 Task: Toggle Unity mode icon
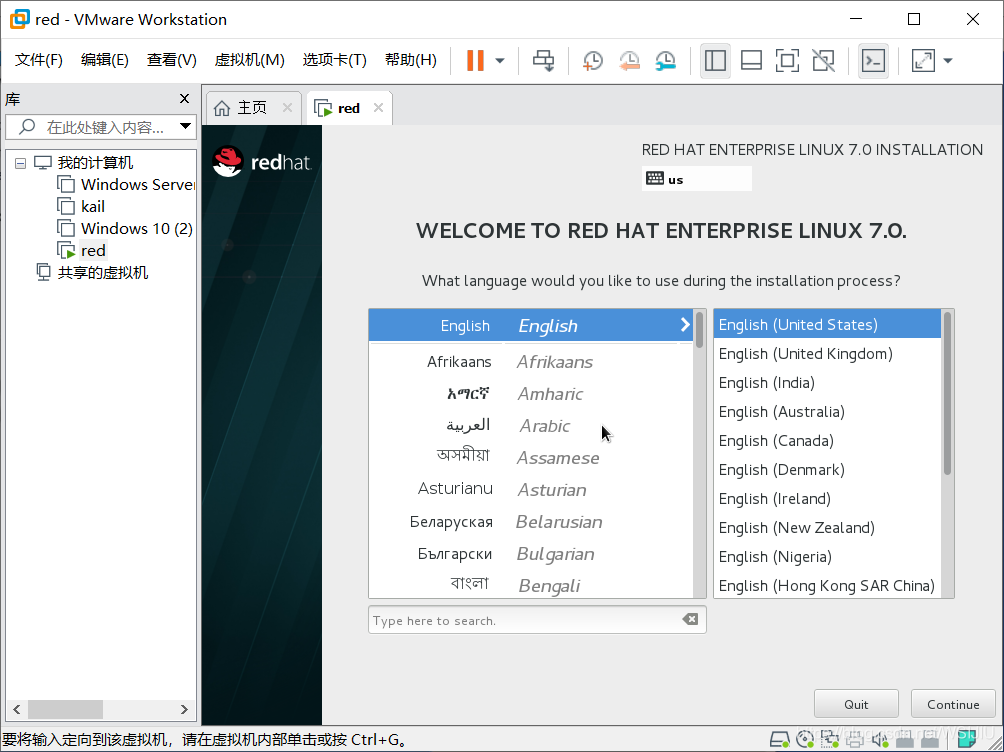pyautogui.click(x=823, y=61)
